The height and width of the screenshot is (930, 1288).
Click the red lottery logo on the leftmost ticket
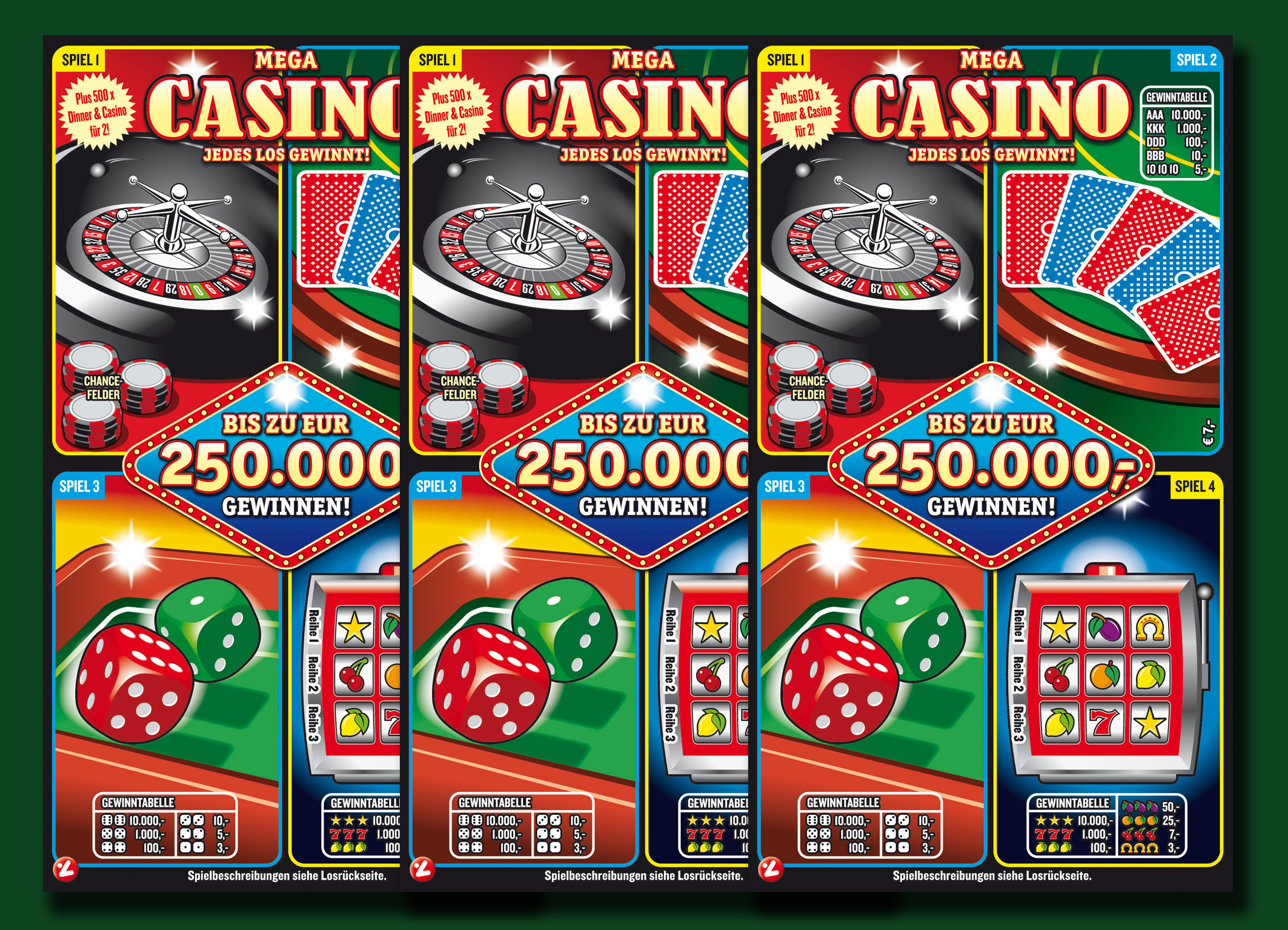tap(65, 869)
